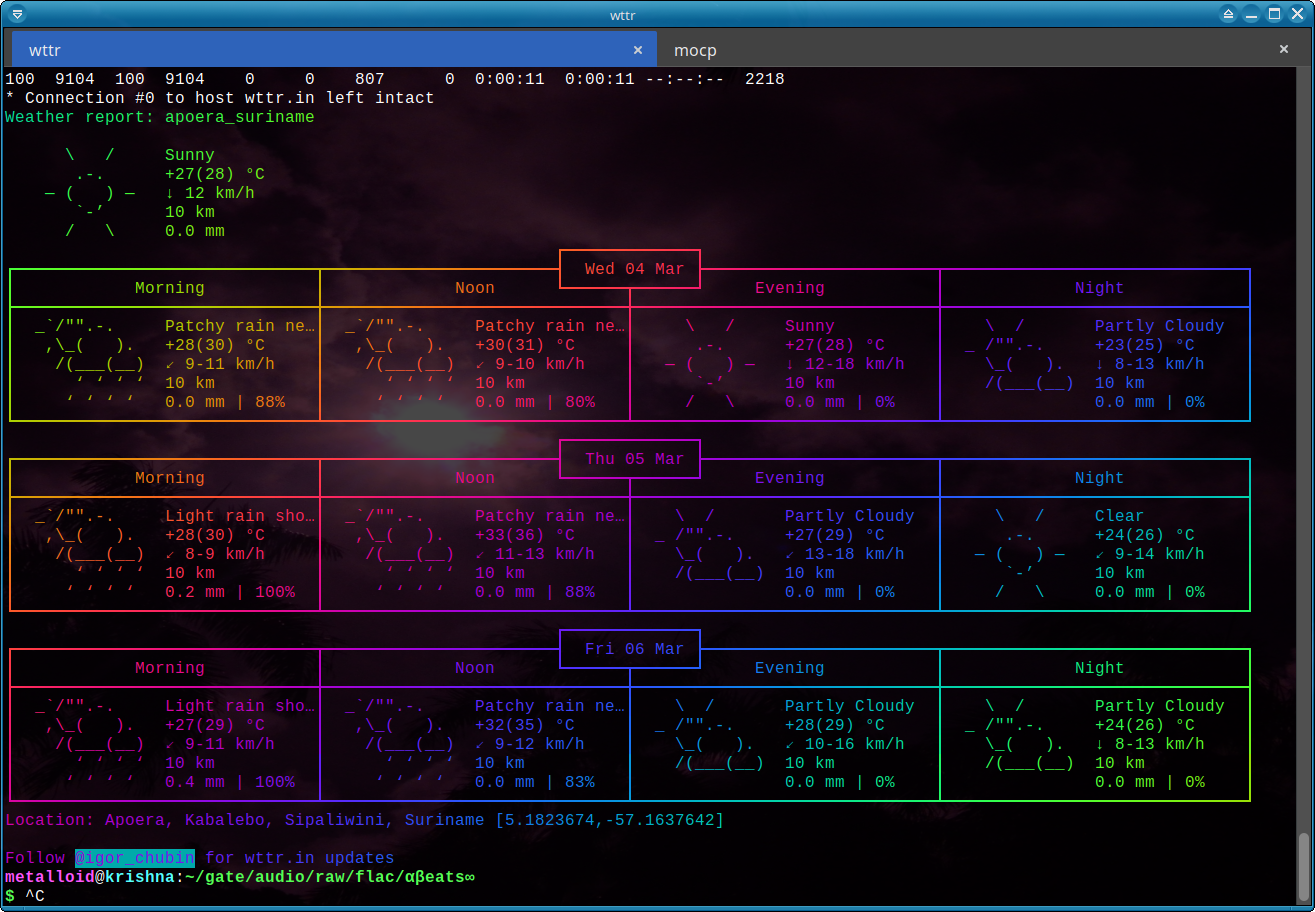Click the Weather report apoera_suriname heading
The image size is (1315, 912).
click(160, 117)
